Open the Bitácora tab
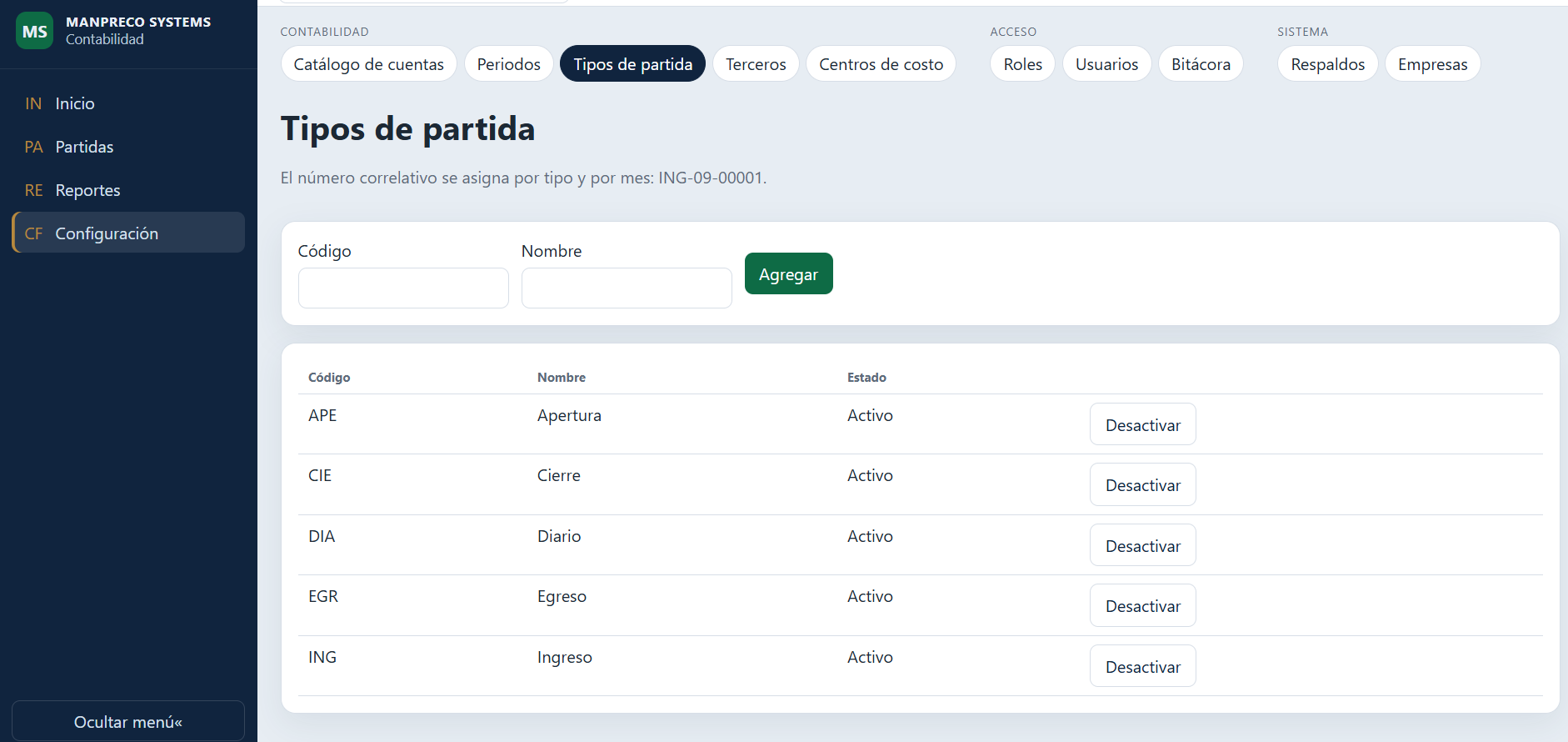 click(x=1201, y=64)
